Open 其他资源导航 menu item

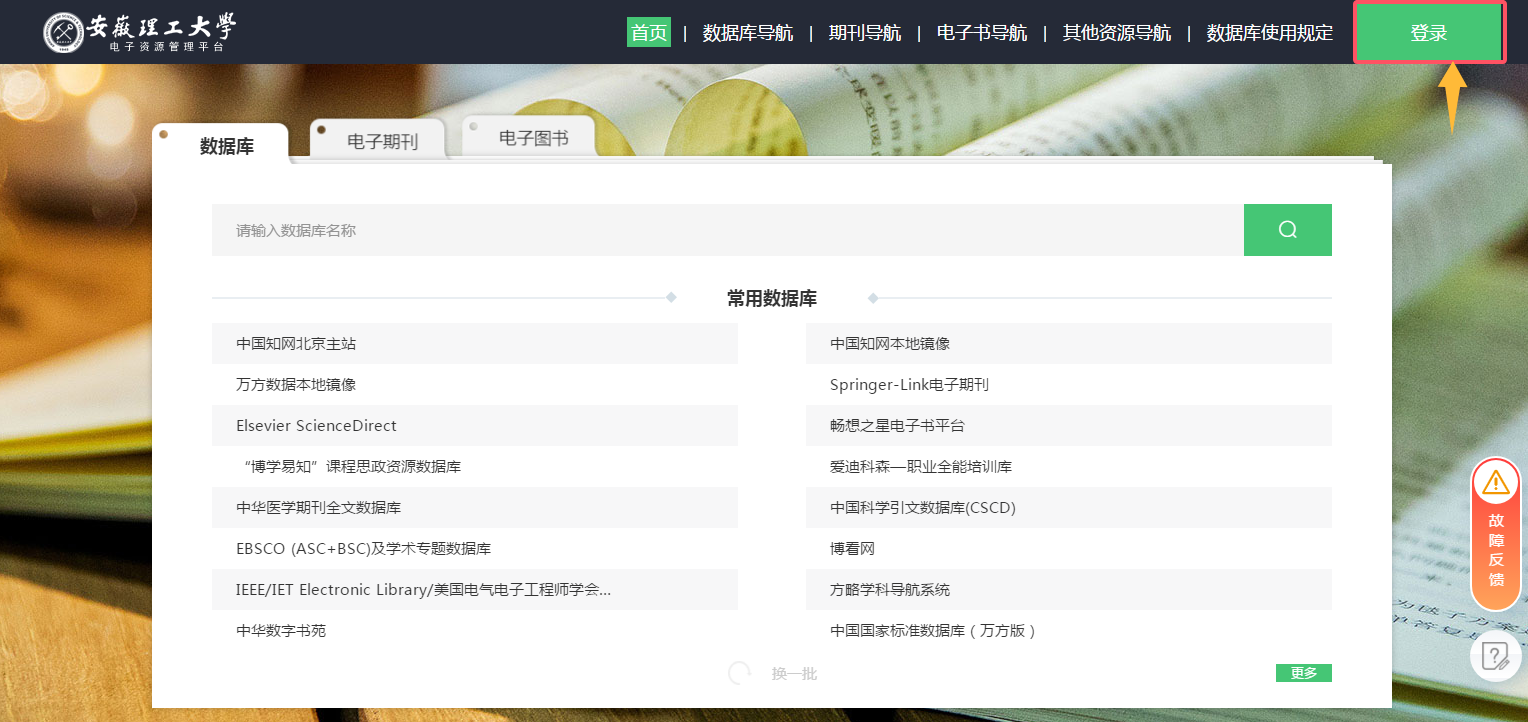click(x=1116, y=33)
